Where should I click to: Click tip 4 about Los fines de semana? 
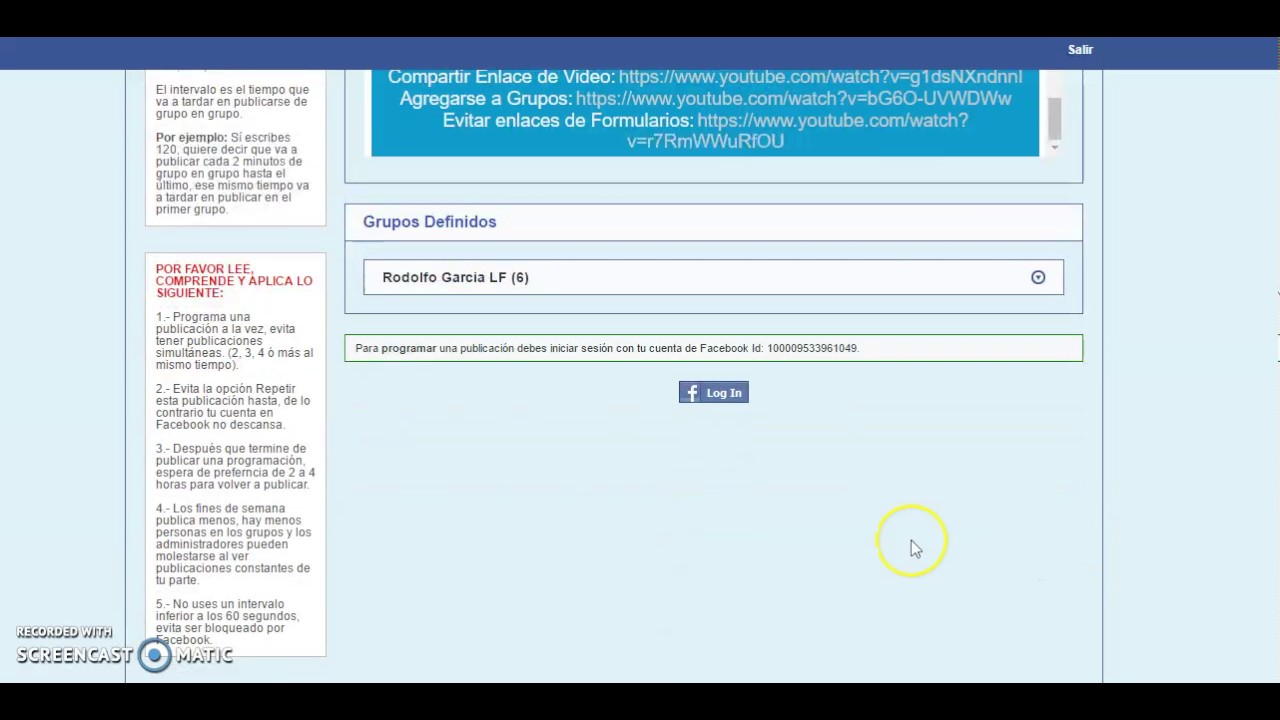pyautogui.click(x=233, y=544)
